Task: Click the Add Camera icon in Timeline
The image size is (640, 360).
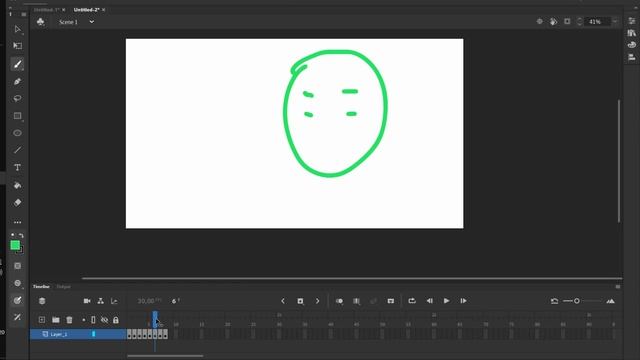Action: coord(87,301)
